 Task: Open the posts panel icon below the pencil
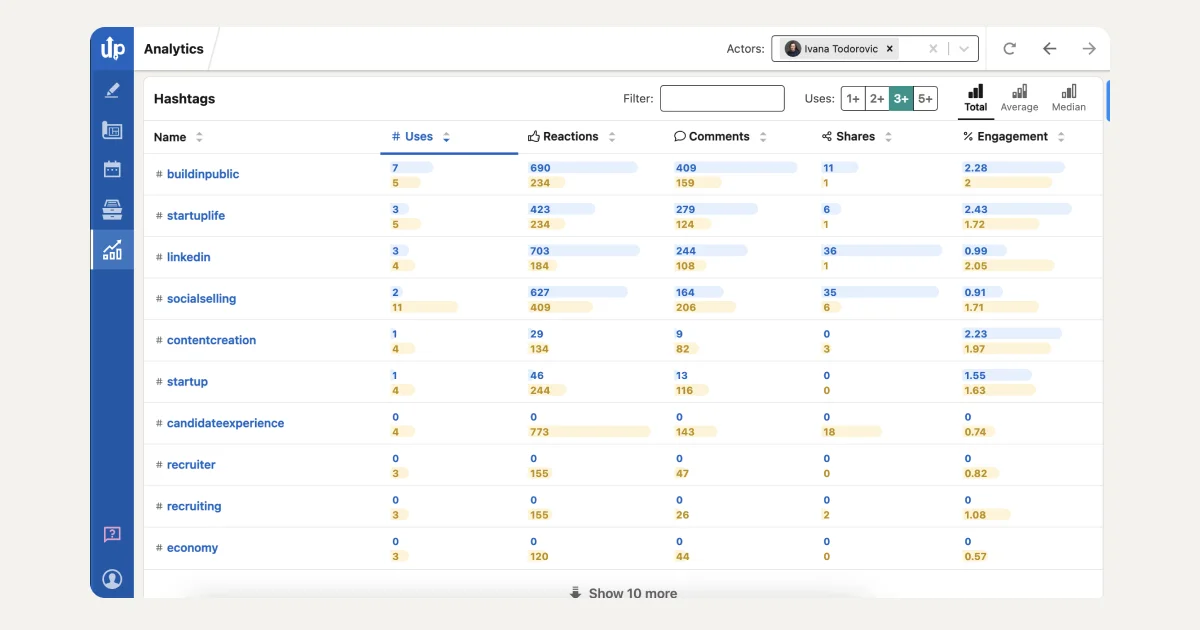(x=111, y=132)
